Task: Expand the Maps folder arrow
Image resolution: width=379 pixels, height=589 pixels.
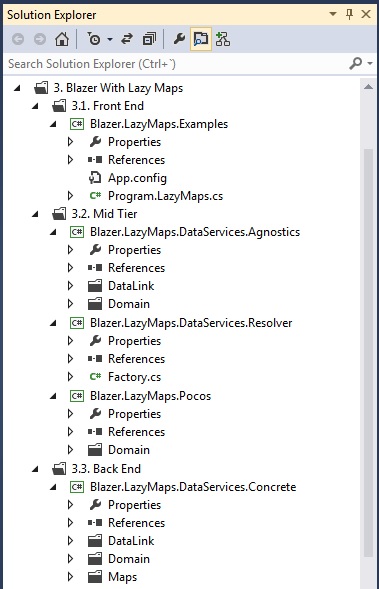Action: [x=70, y=577]
